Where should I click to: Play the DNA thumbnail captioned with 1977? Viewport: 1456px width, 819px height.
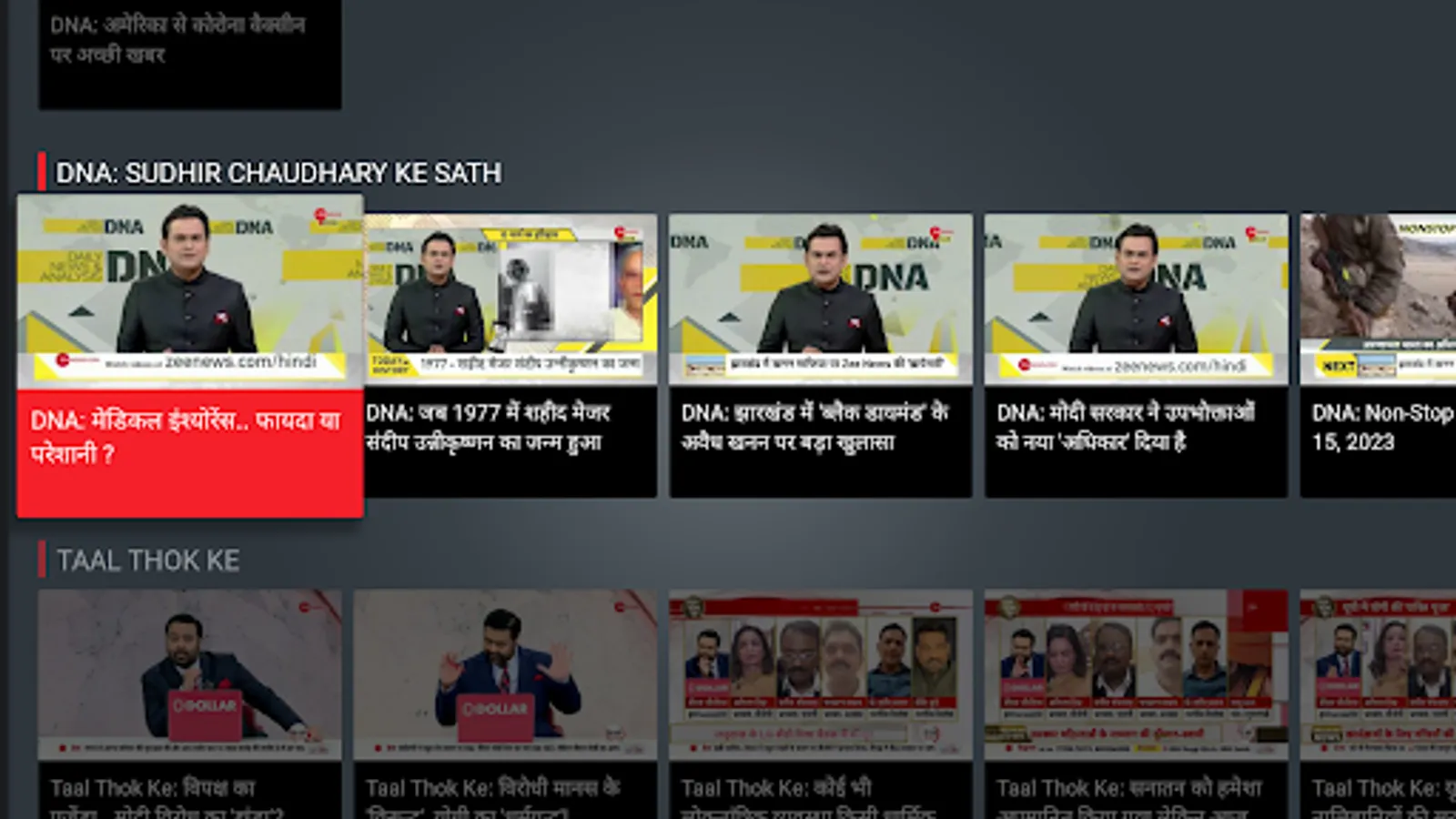(511, 299)
